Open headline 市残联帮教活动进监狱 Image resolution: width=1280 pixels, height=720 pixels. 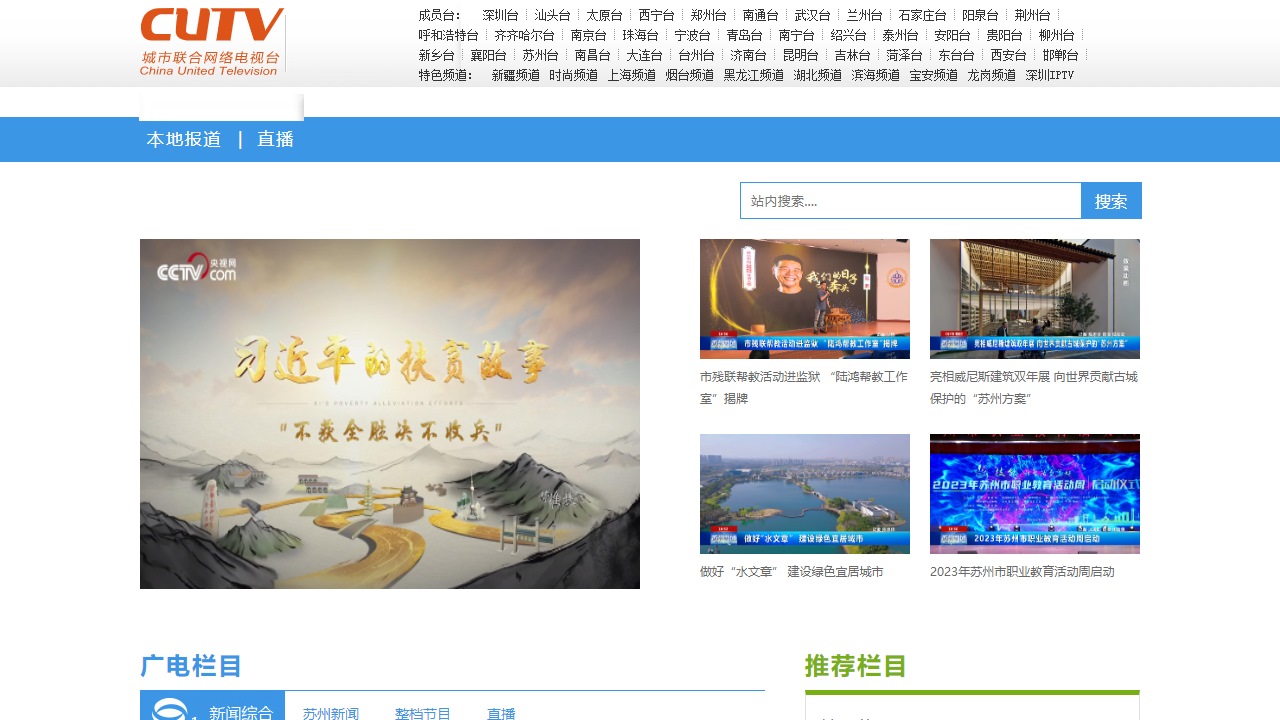click(804, 388)
